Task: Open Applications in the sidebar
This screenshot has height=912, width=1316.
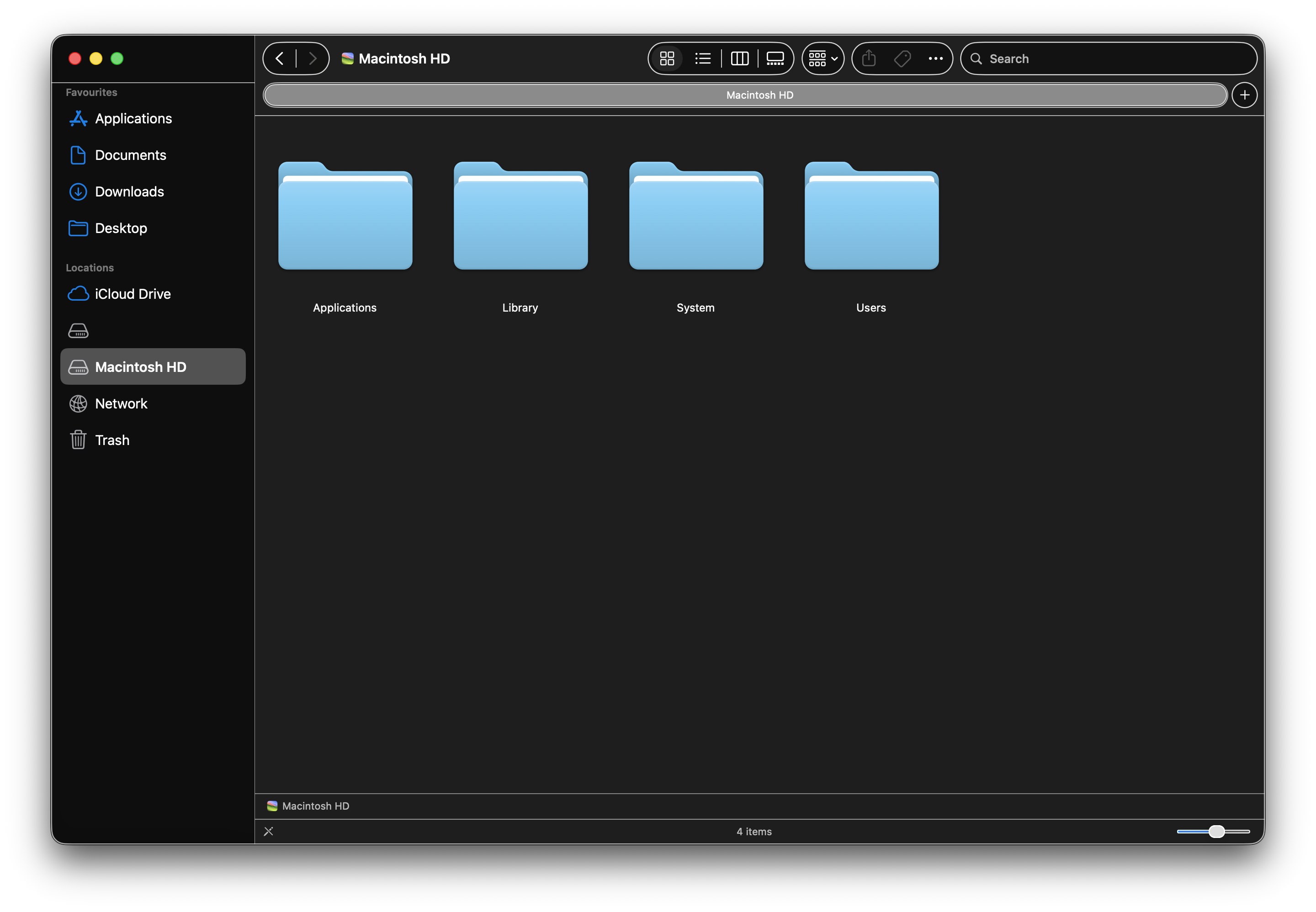Action: (x=153, y=118)
